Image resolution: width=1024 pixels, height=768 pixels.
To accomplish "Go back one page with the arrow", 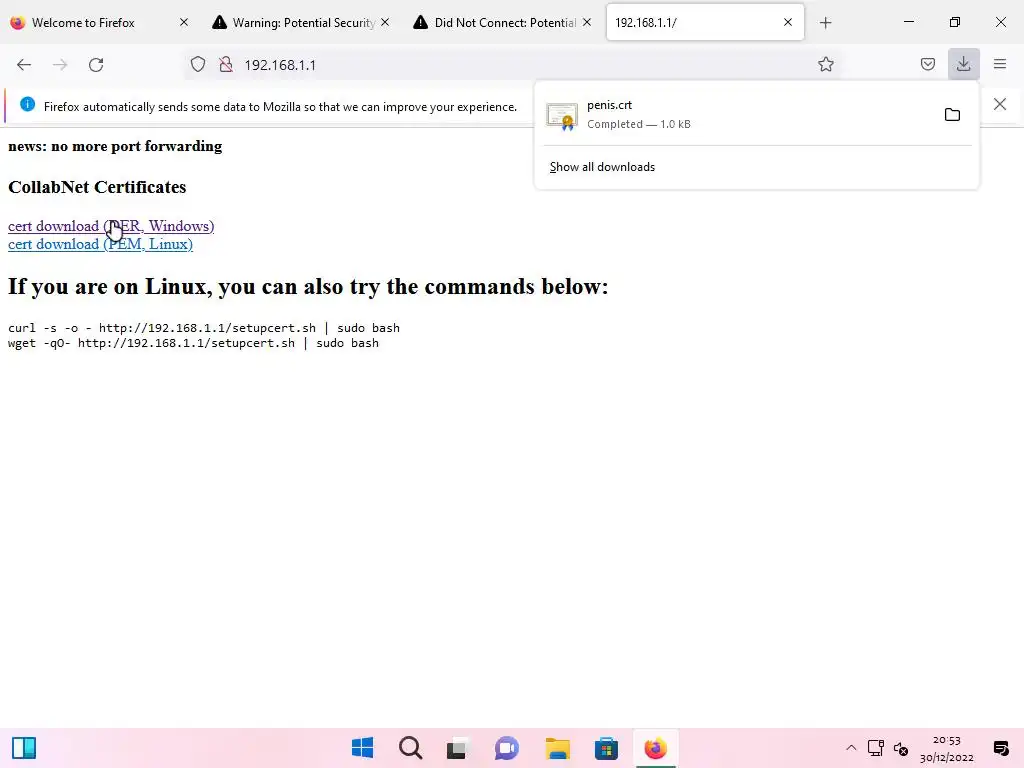I will pyautogui.click(x=24, y=65).
